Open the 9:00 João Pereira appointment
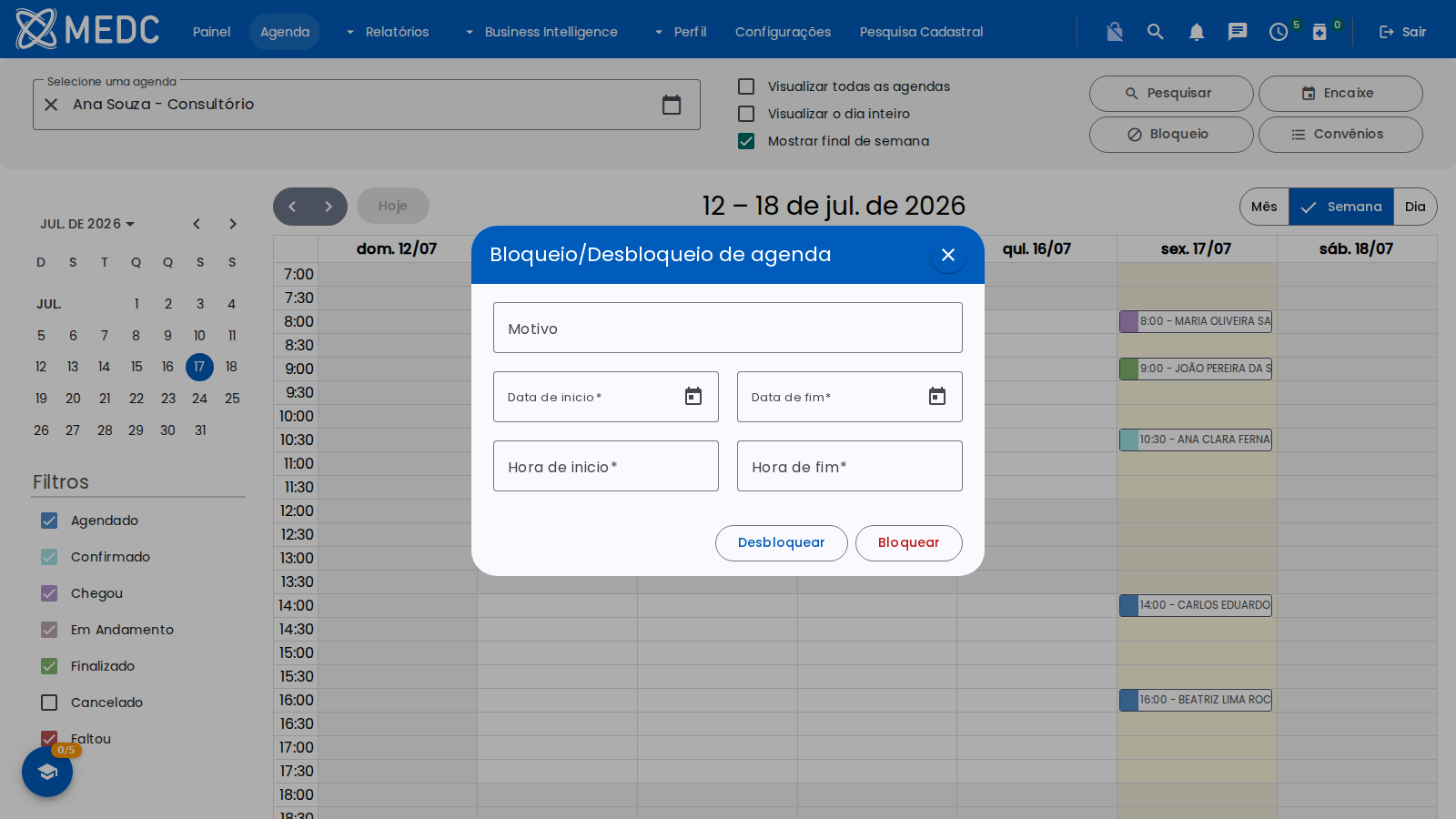Viewport: 1456px width, 819px height. click(1196, 369)
